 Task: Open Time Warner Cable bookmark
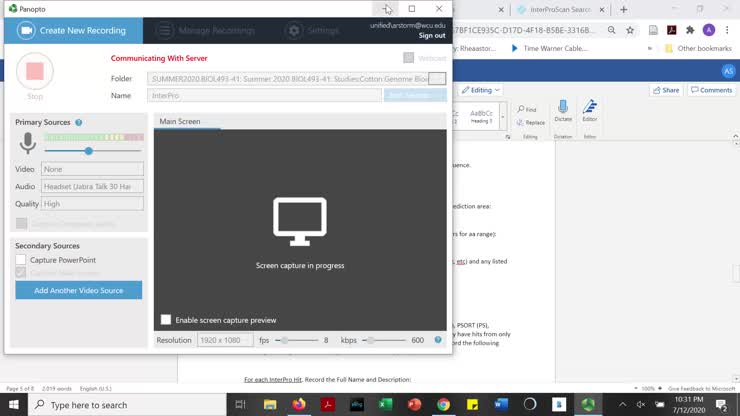550,48
